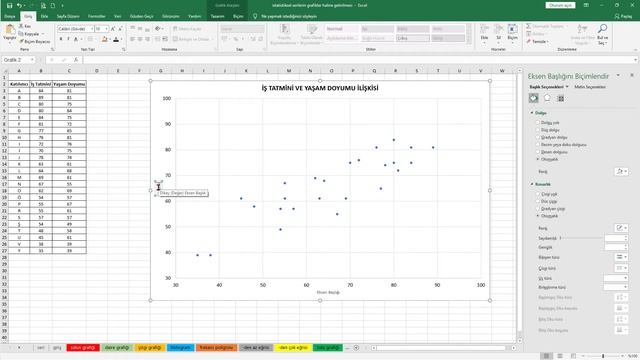Apply the fill color bucket
Viewport: 640px width, 360px height.
[104, 39]
